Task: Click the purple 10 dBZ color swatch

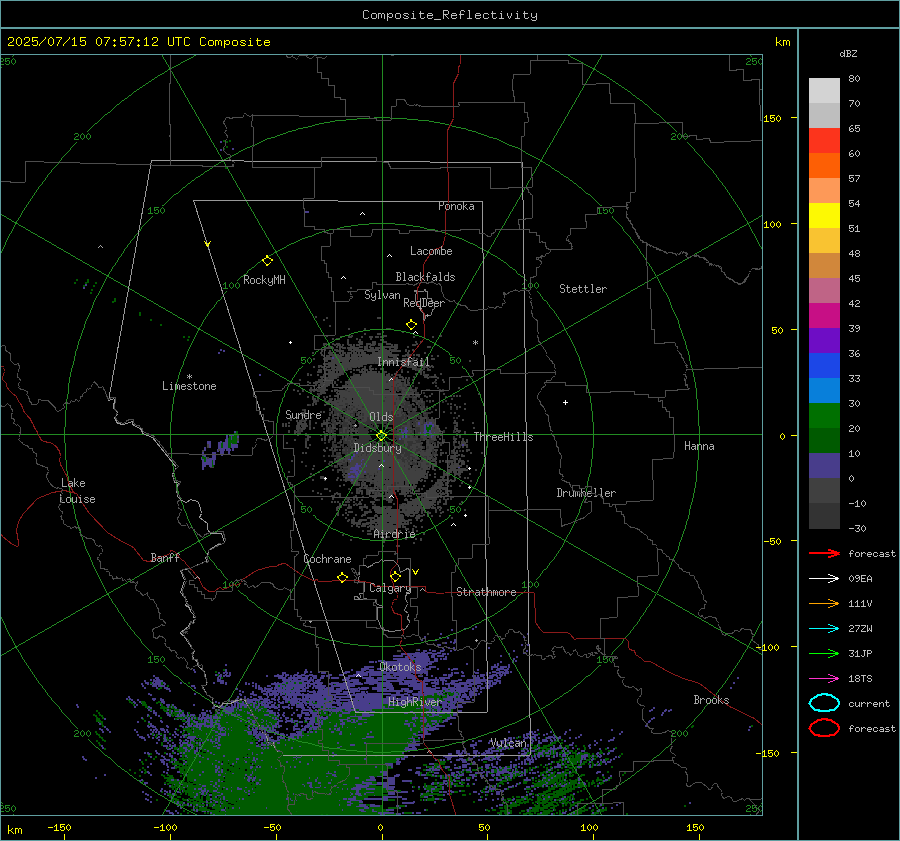Action: (824, 466)
